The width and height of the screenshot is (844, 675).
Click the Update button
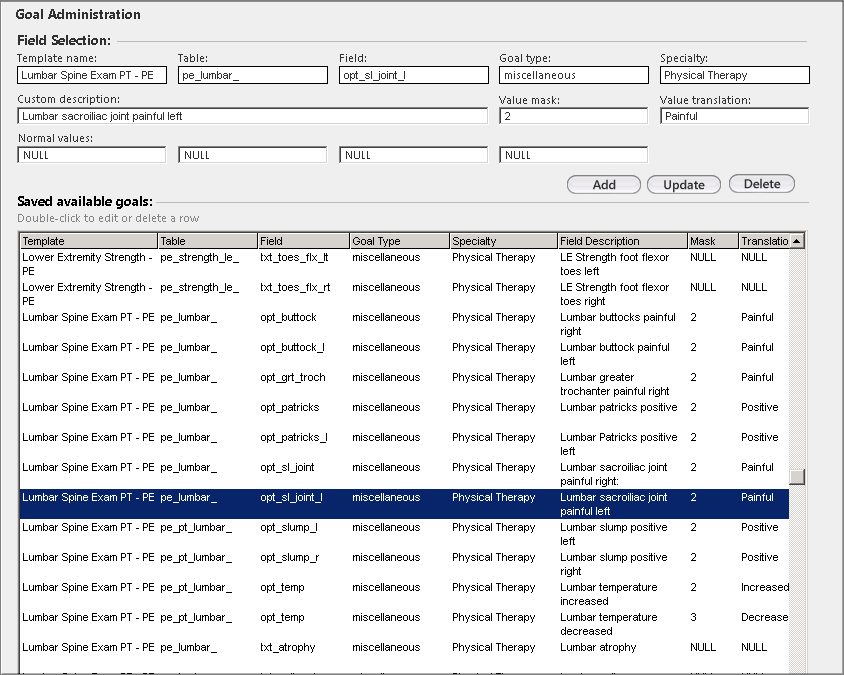[684, 185]
